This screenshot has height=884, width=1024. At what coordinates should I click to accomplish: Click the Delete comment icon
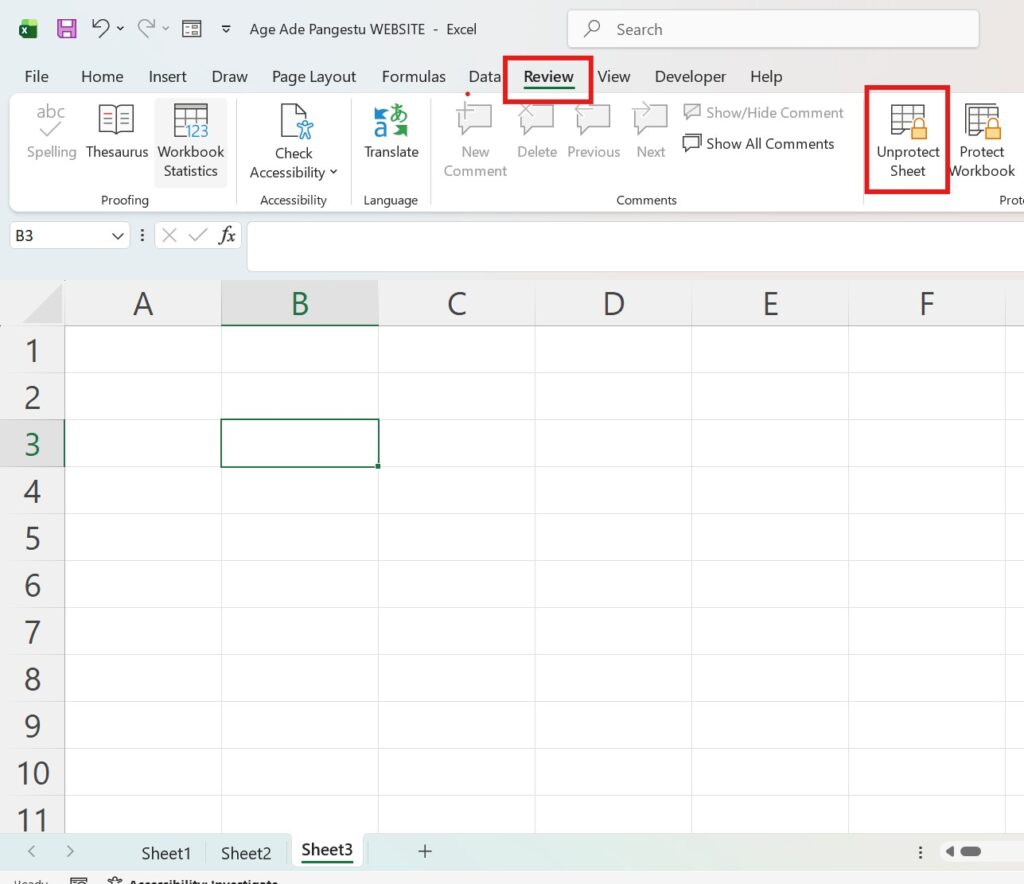536,118
